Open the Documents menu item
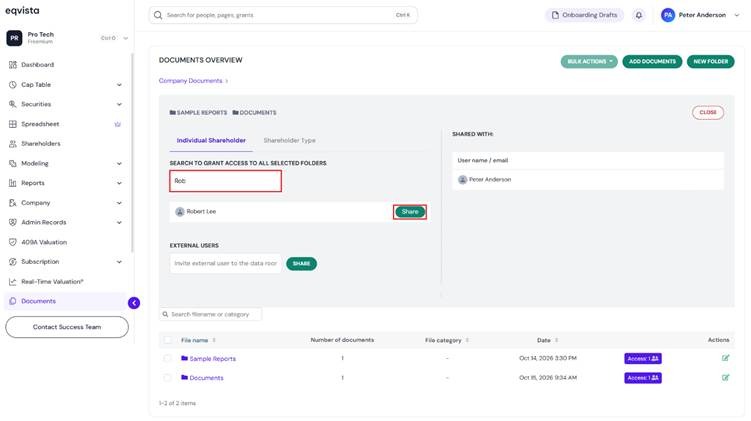 point(38,301)
